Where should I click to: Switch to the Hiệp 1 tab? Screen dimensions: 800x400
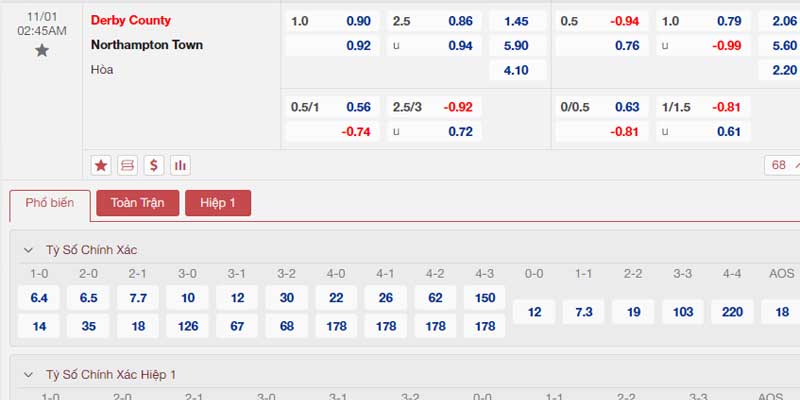(218, 203)
